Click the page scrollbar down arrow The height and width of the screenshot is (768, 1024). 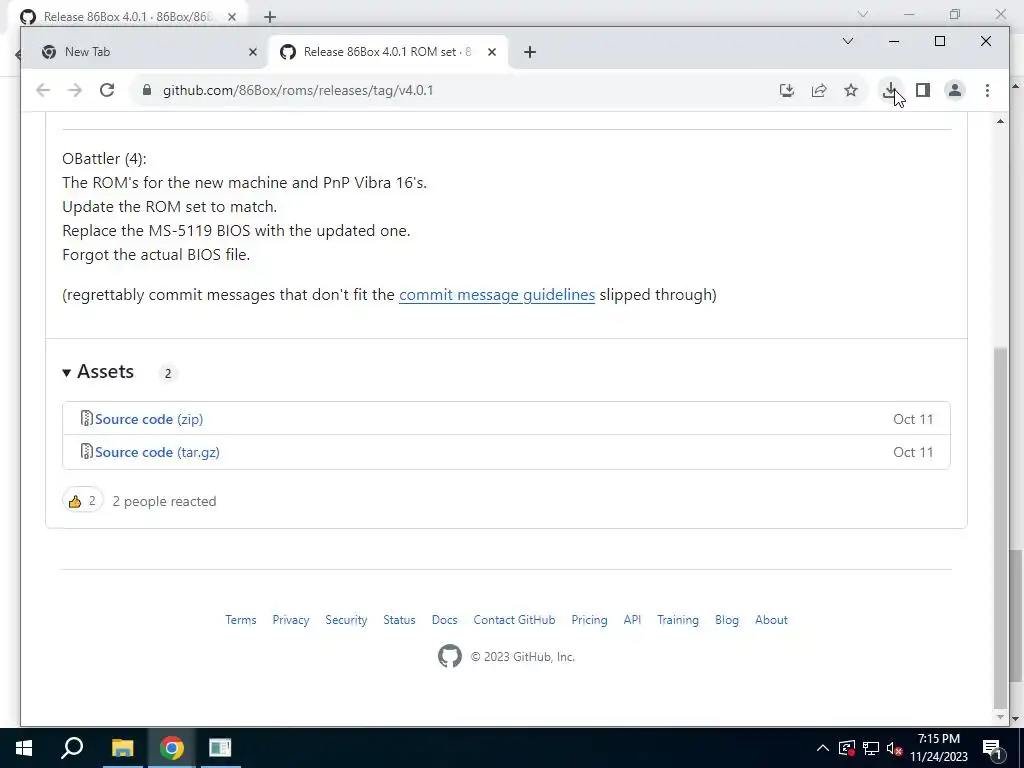click(x=1000, y=717)
